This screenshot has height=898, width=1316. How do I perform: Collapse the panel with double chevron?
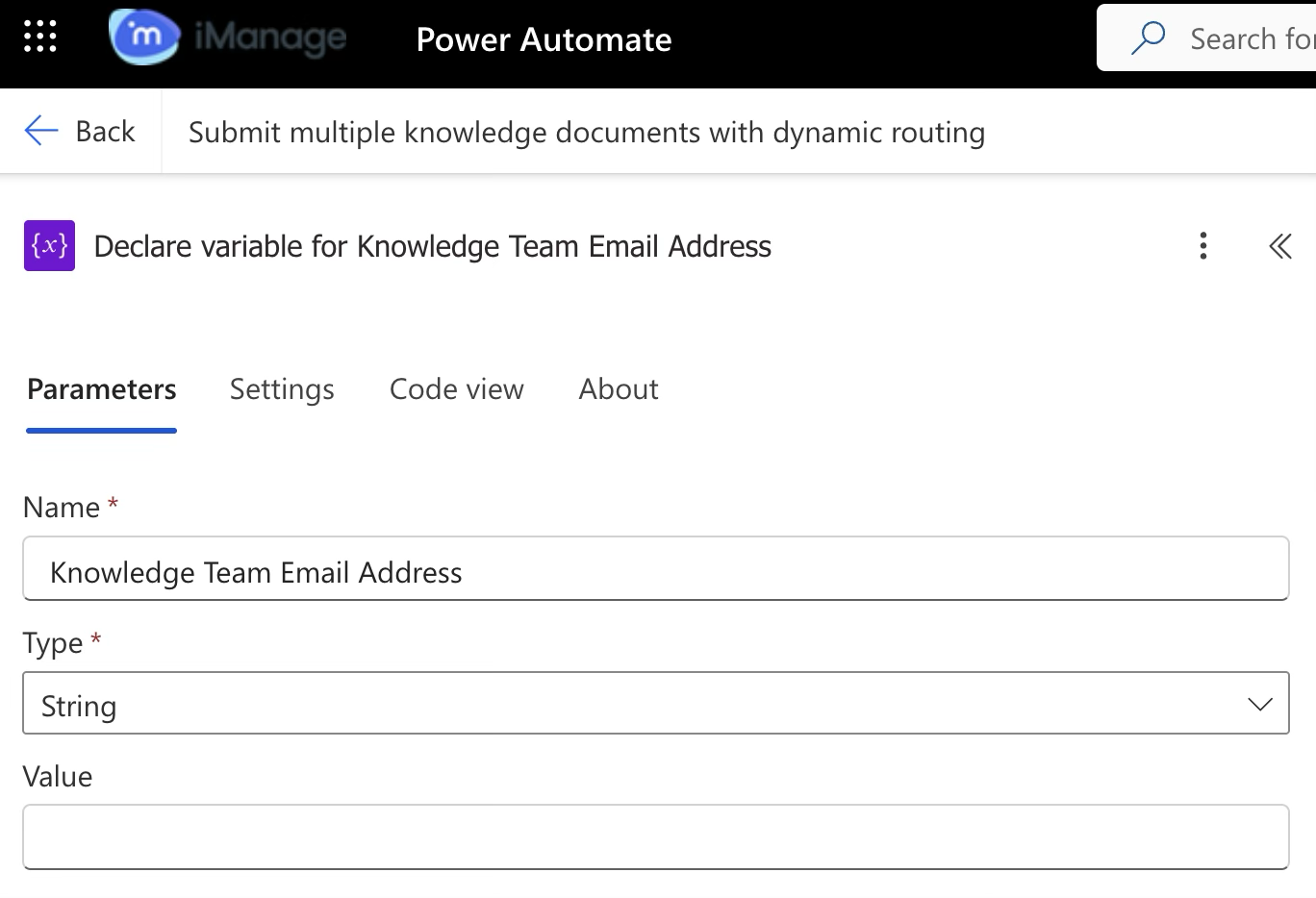click(1279, 246)
